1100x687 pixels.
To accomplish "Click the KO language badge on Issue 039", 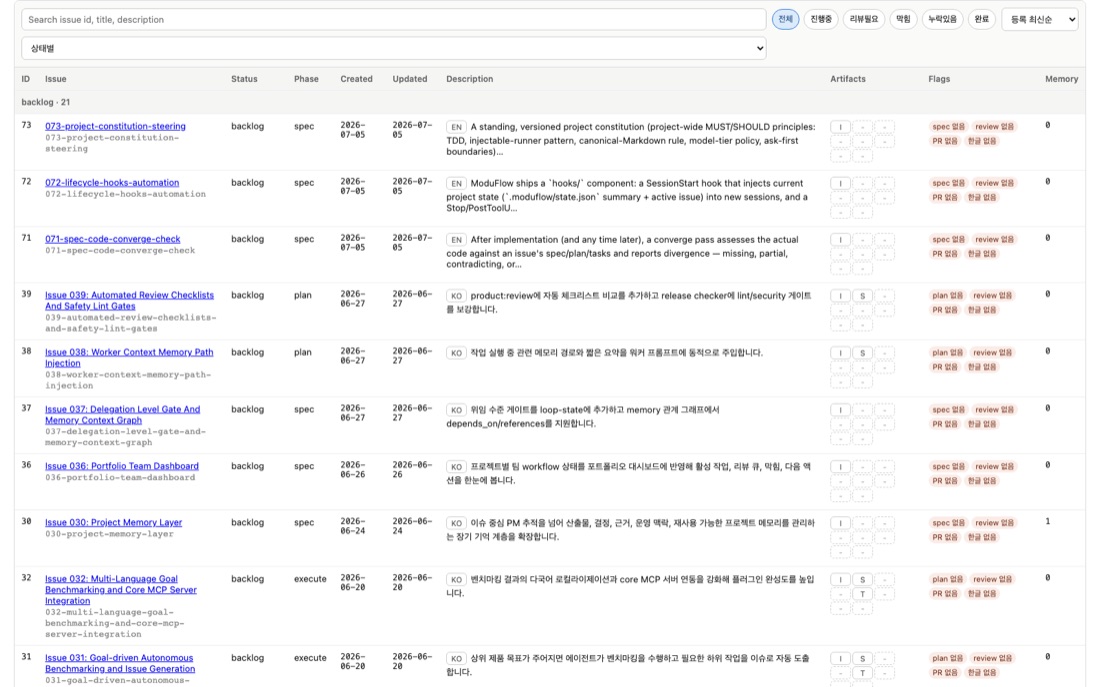I will (456, 296).
